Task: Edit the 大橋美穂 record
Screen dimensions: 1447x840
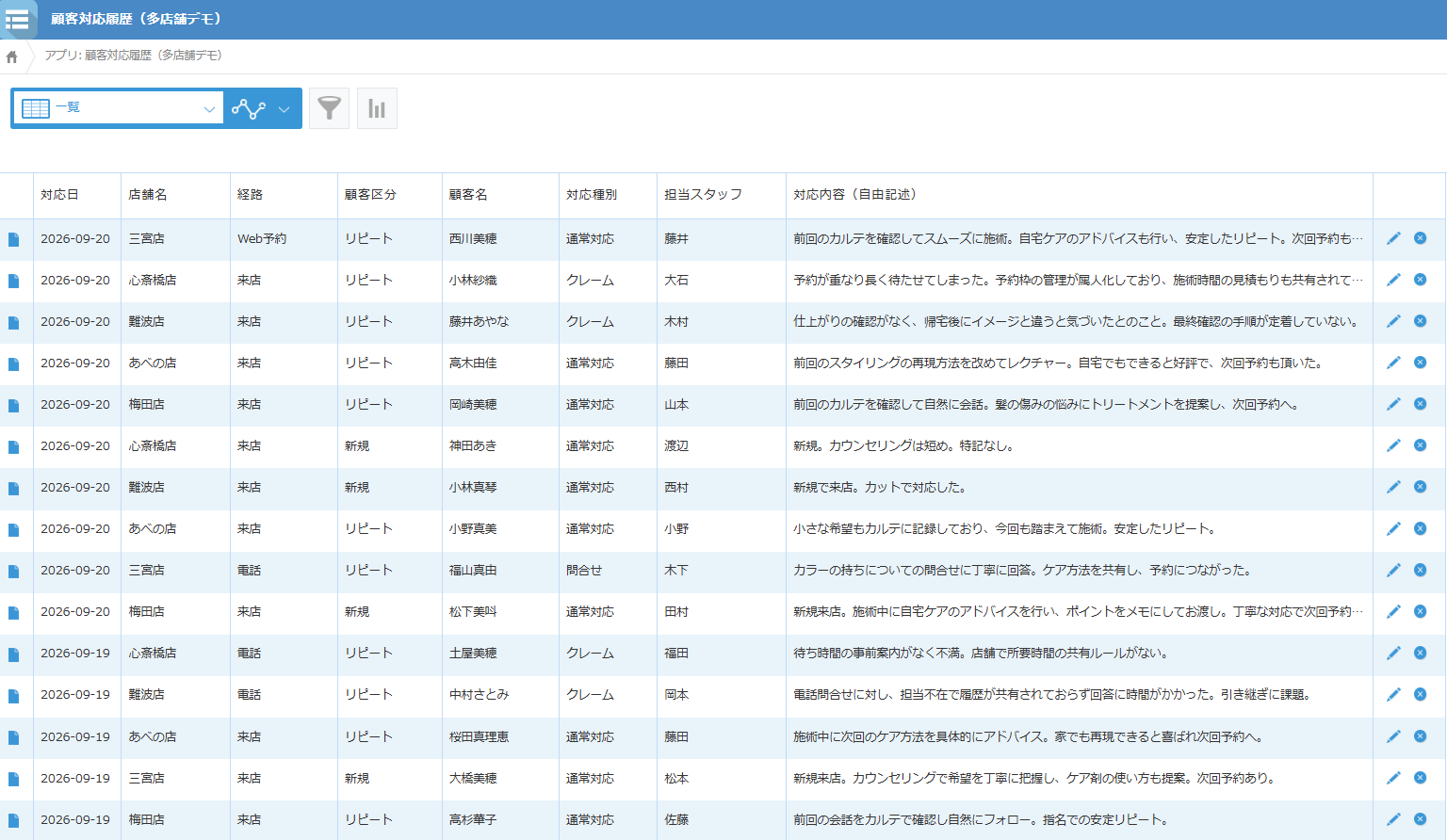Action: (x=1393, y=778)
